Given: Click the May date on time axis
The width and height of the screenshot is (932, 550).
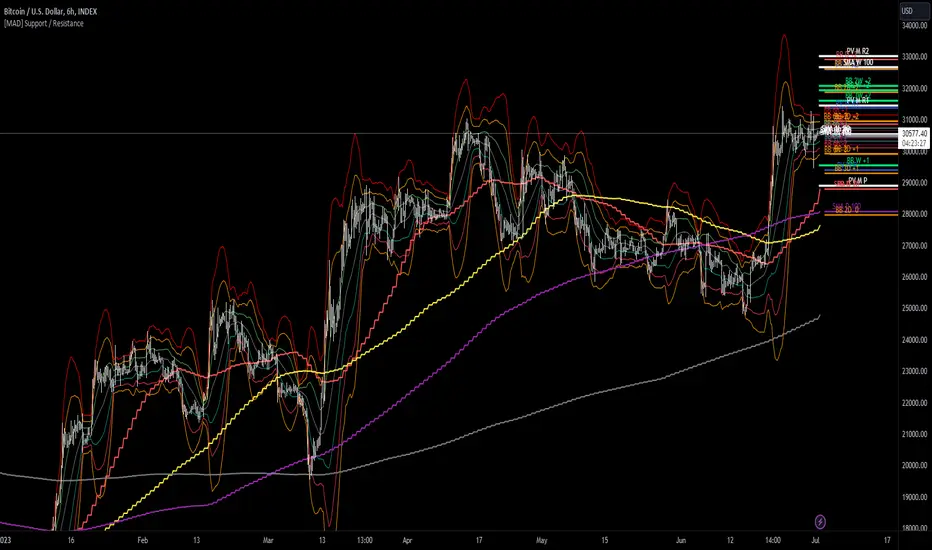Looking at the screenshot, I should coord(541,540).
